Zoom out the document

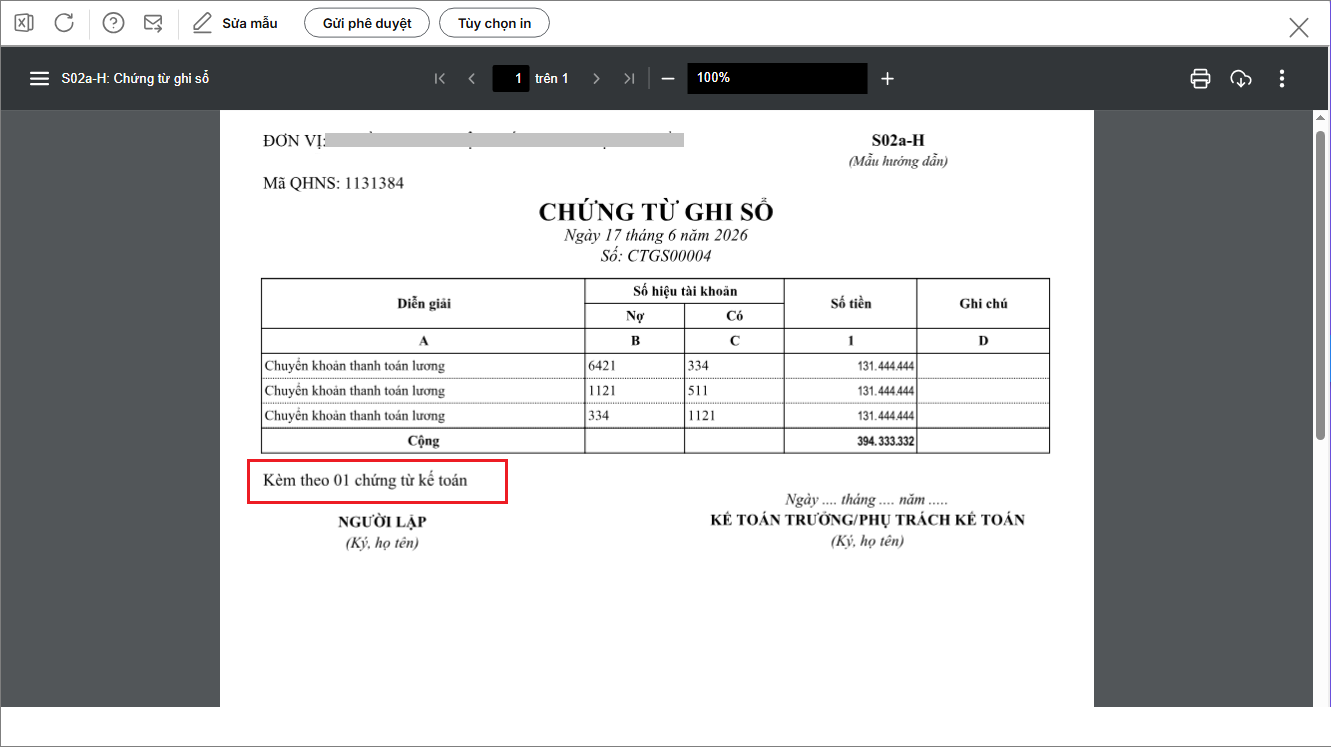pos(668,78)
